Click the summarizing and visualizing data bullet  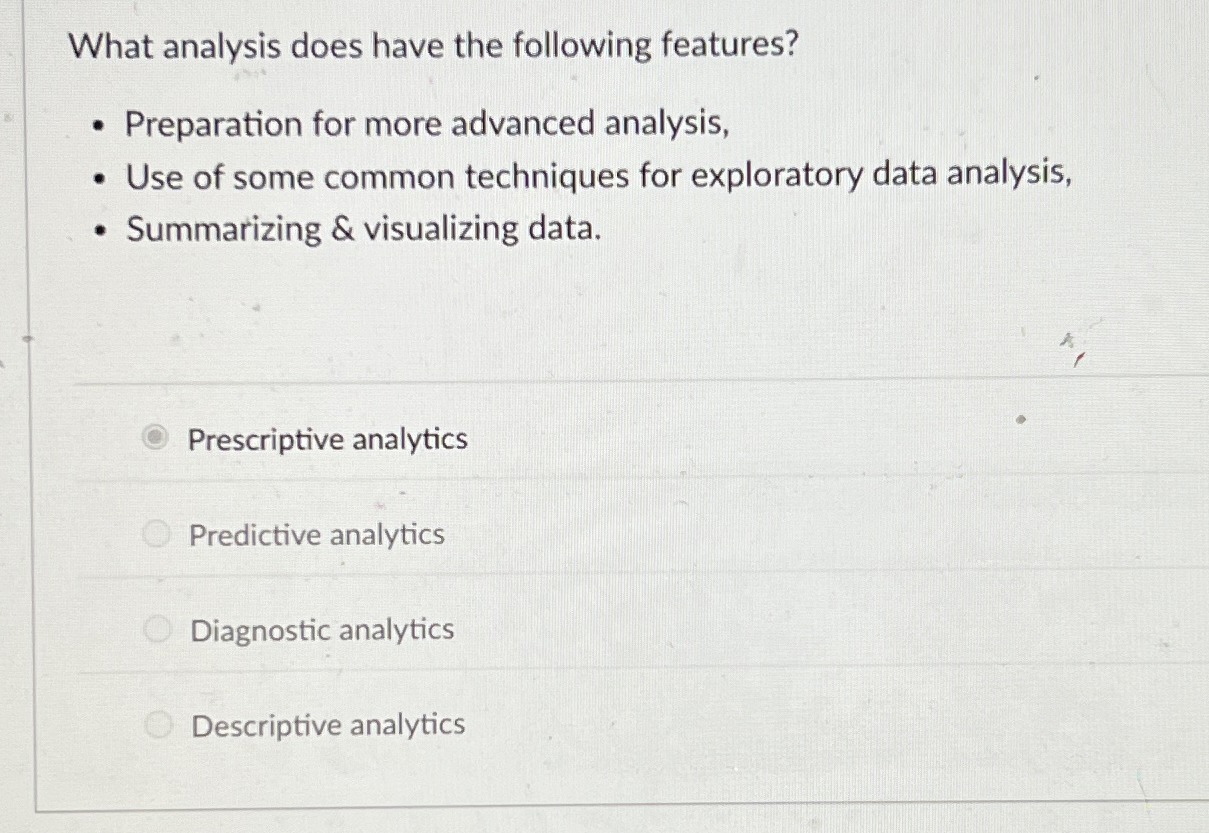[x=364, y=229]
